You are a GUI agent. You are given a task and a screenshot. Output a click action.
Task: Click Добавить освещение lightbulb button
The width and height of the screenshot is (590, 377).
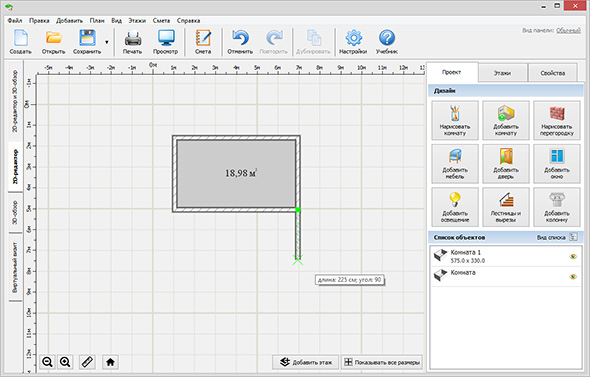click(x=455, y=207)
